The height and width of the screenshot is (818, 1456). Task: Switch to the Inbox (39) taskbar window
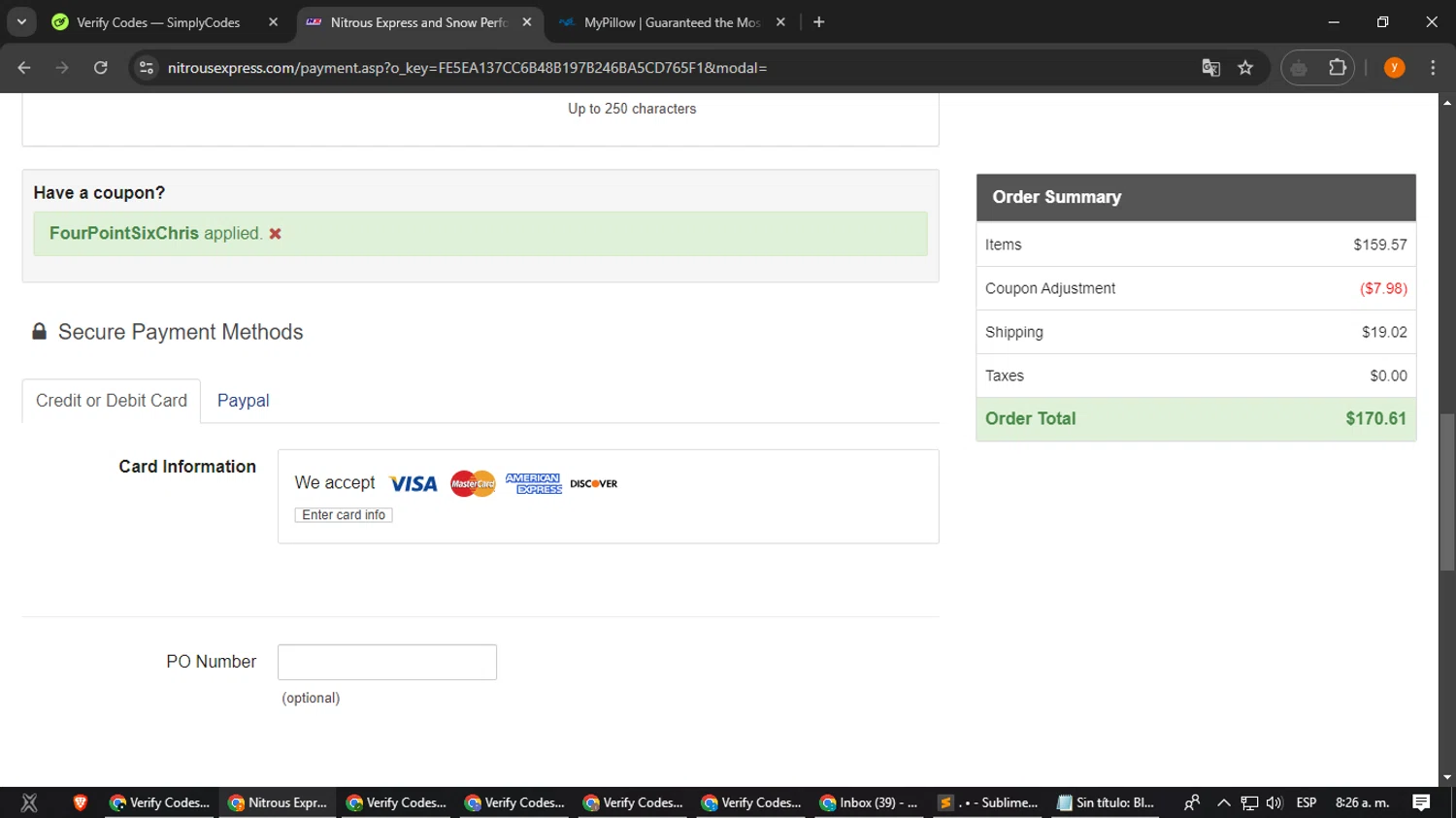pos(870,802)
